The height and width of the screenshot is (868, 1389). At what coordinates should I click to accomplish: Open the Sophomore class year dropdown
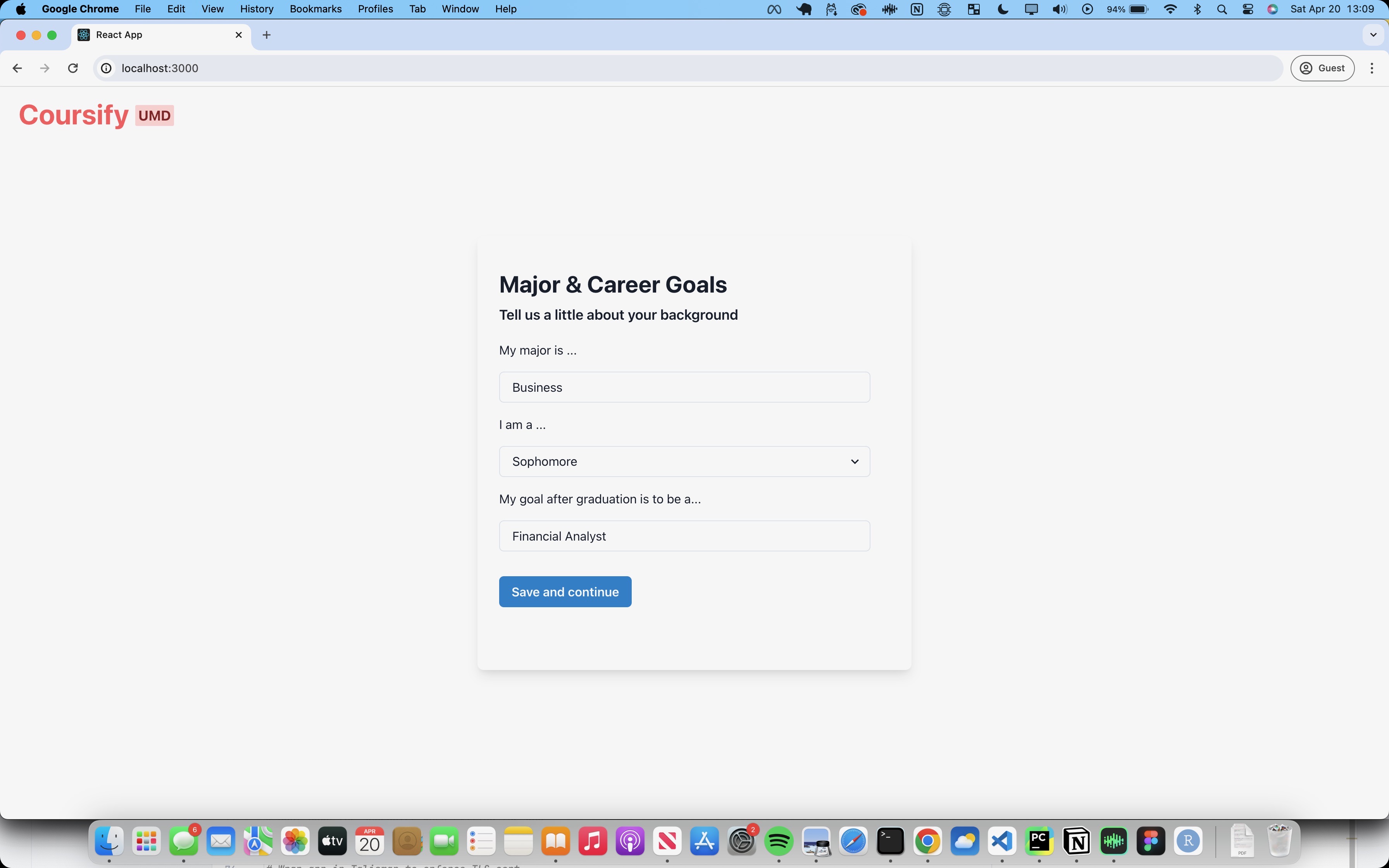click(684, 462)
